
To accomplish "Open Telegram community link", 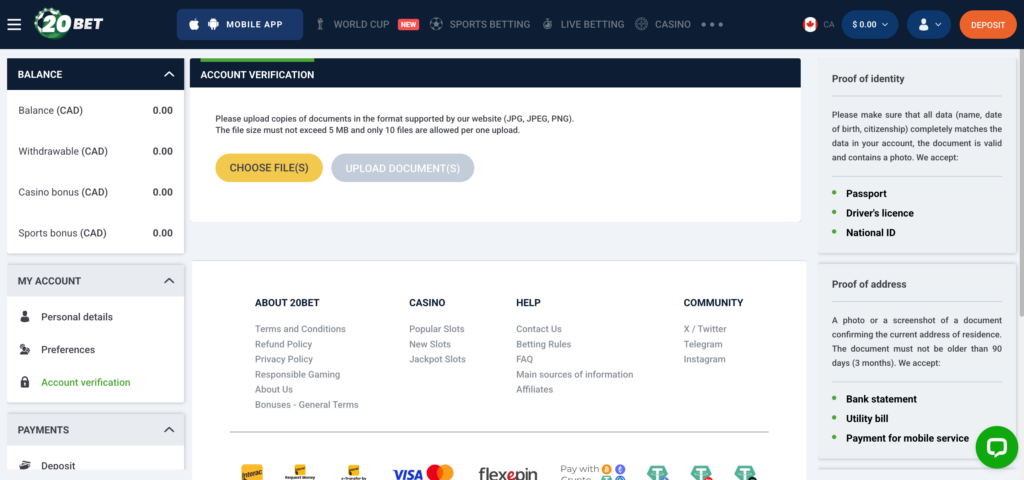I will click(703, 344).
